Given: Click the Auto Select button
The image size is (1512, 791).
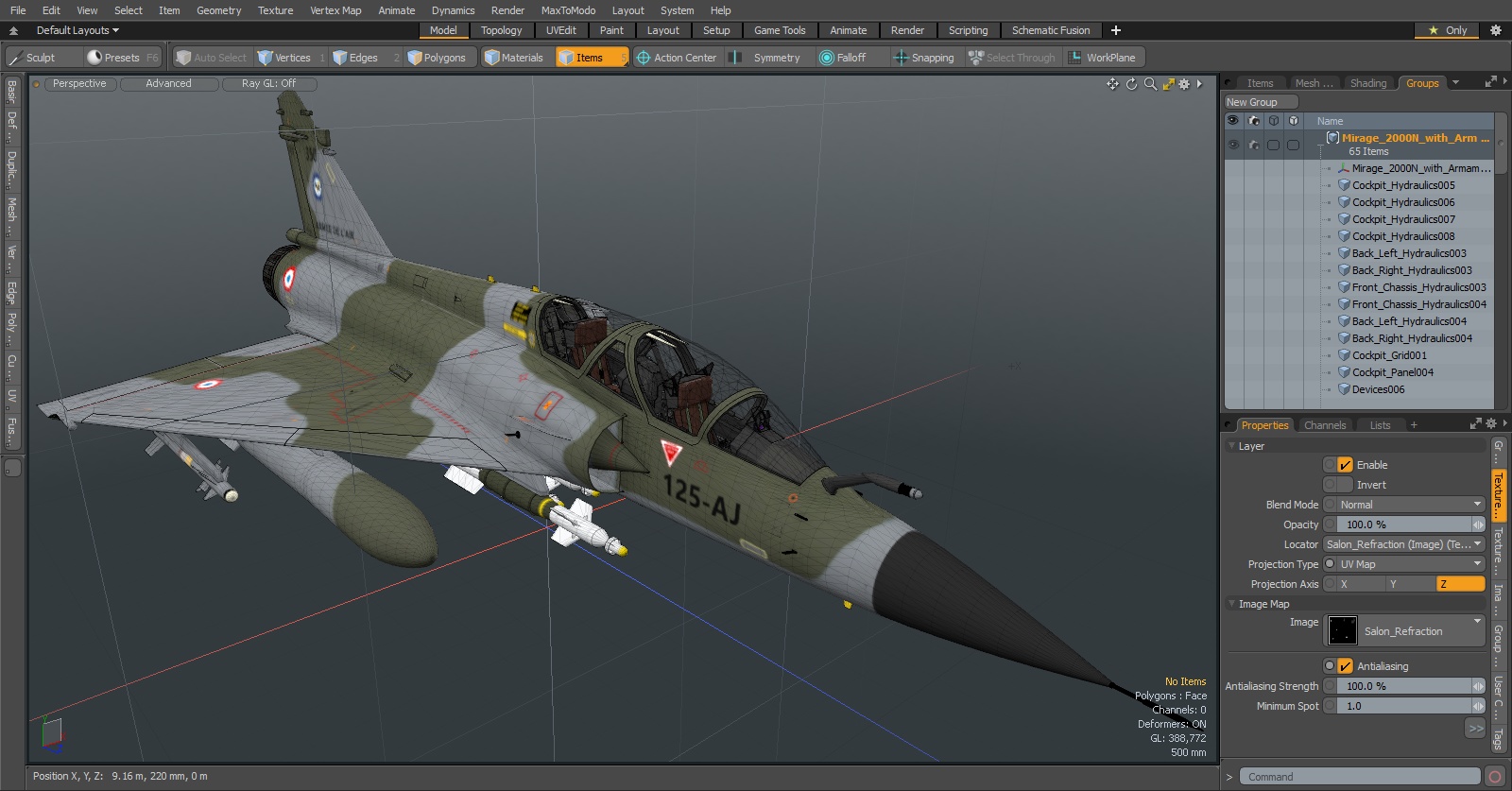Looking at the screenshot, I should [212, 58].
